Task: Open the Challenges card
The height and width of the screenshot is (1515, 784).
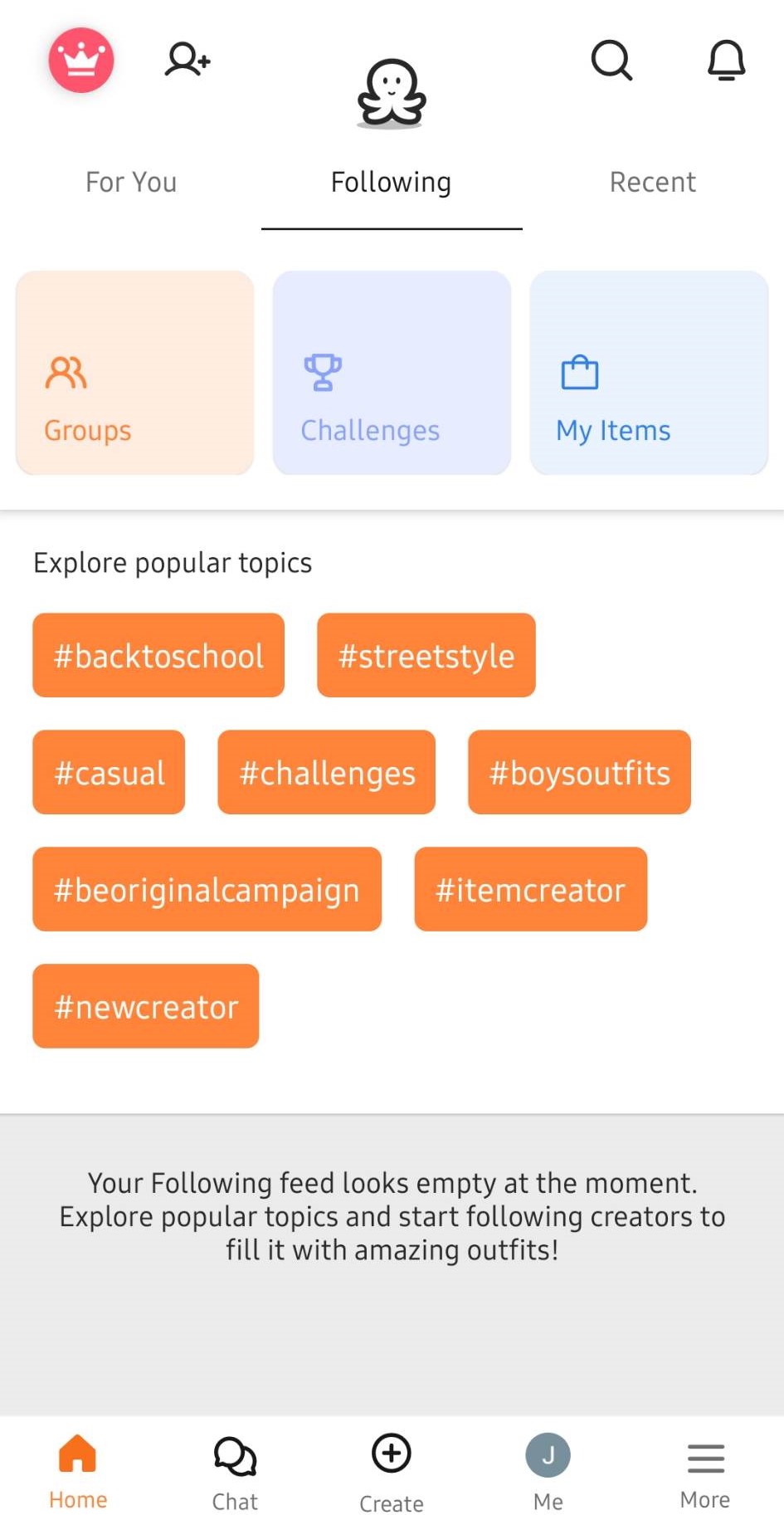Action: click(x=392, y=373)
